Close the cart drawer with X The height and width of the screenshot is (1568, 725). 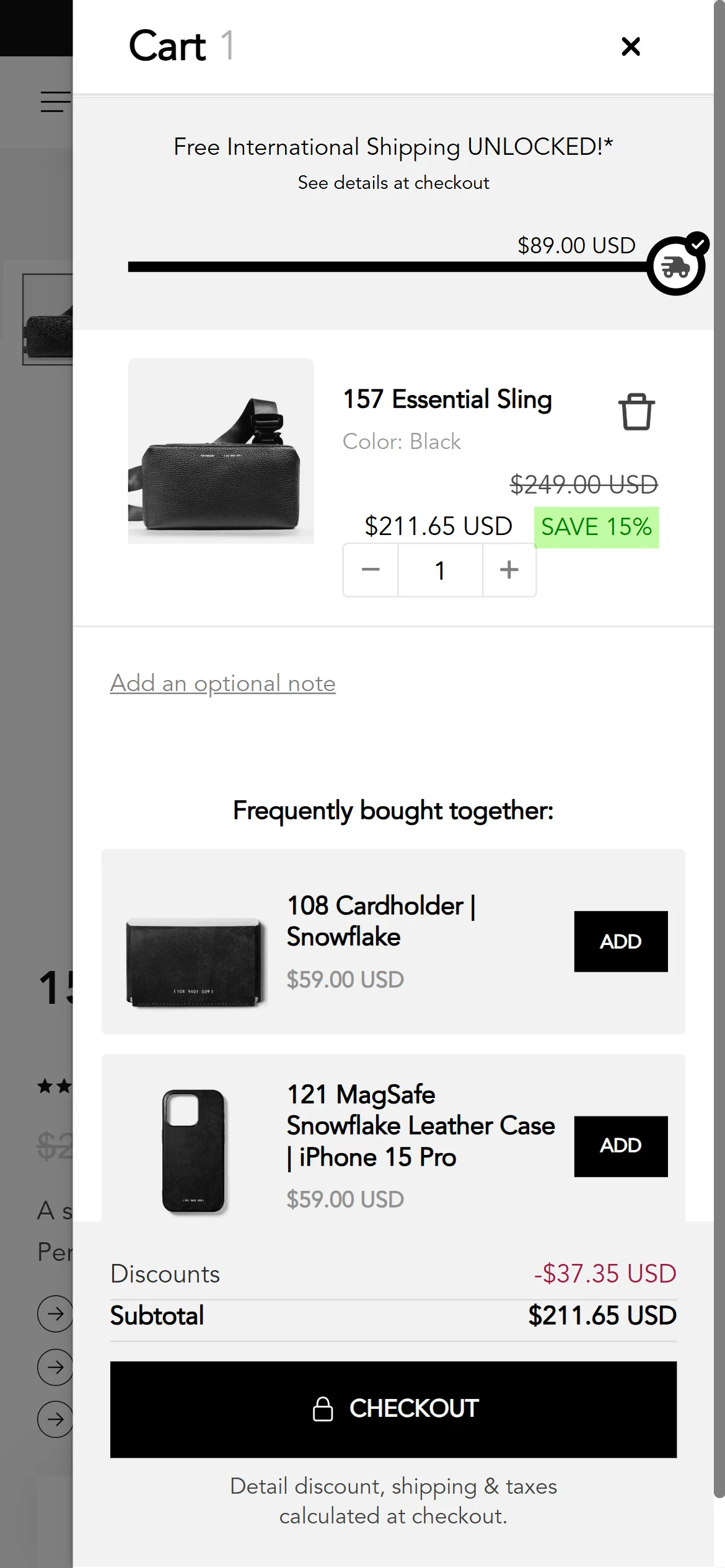click(x=630, y=46)
